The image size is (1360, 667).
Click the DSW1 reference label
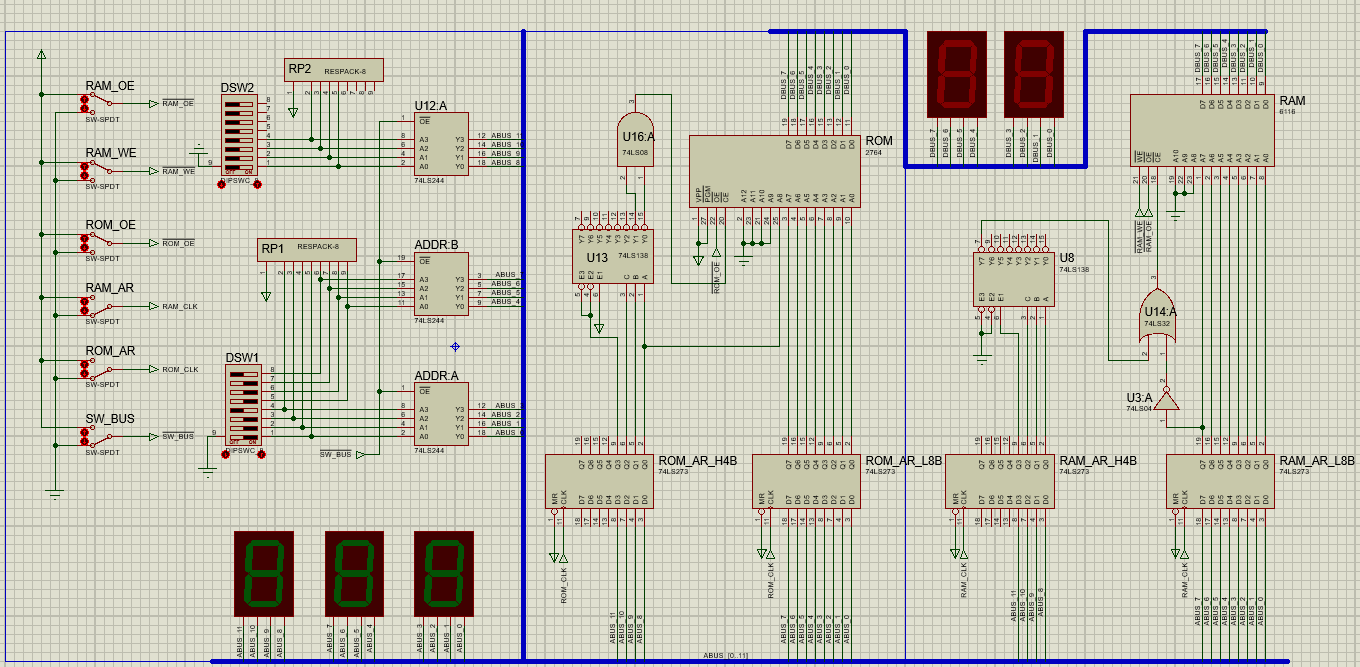click(242, 357)
